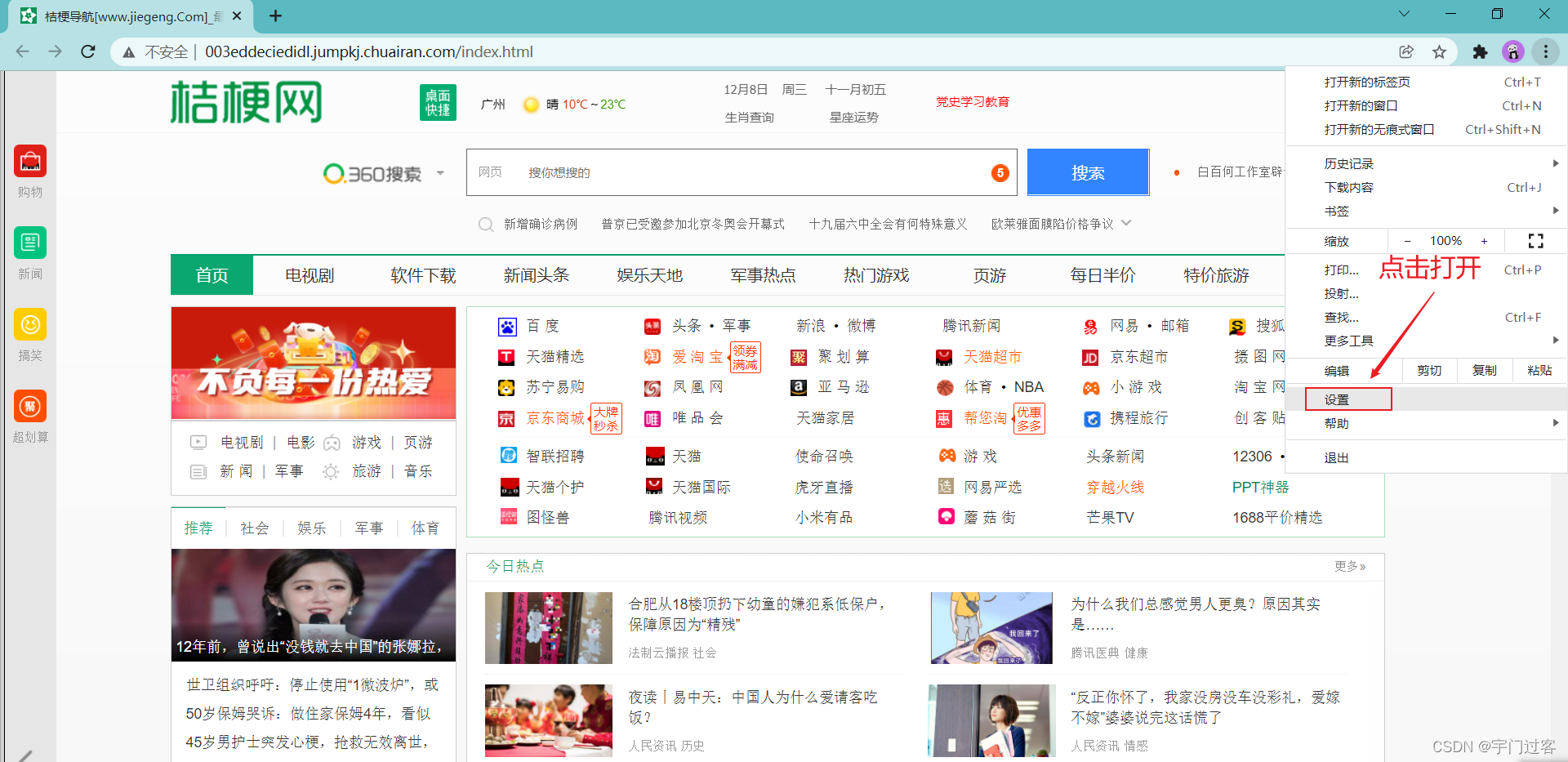
Task: Click the fullscreen icon in zoom row
Action: pyautogui.click(x=1535, y=241)
